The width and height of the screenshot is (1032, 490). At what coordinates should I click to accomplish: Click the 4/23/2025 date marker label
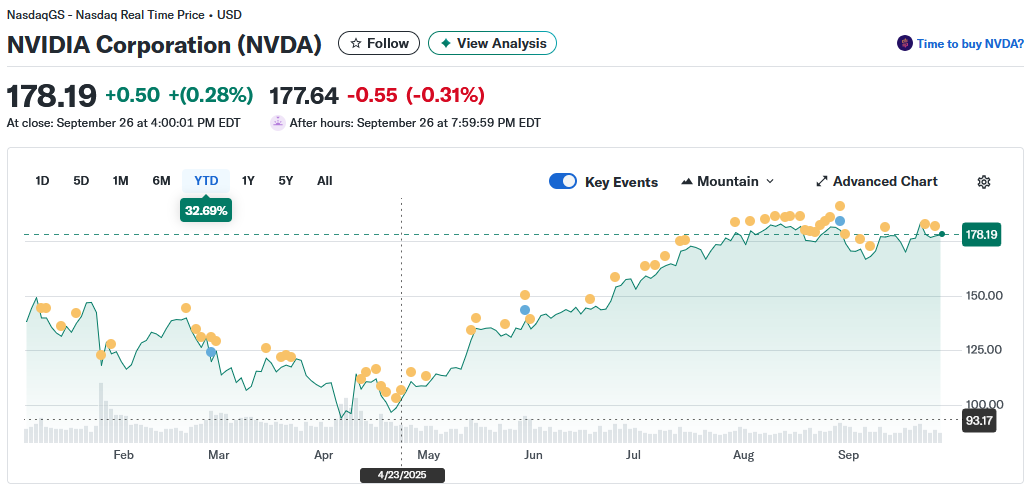click(x=402, y=475)
